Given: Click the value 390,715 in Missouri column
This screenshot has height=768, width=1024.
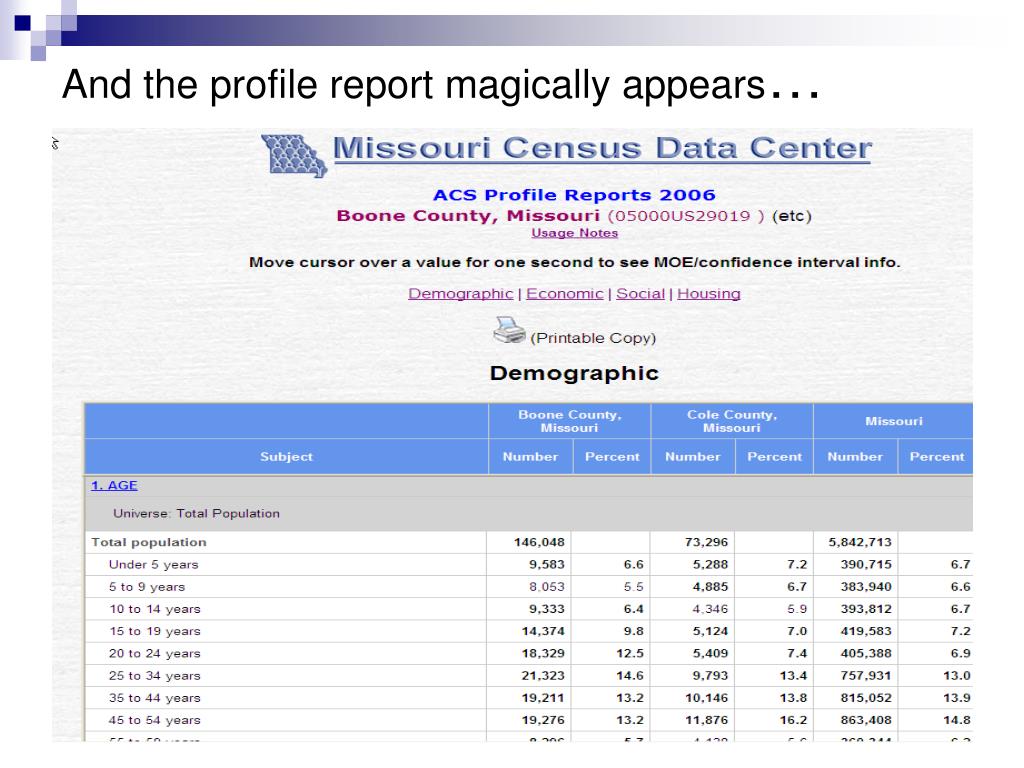Looking at the screenshot, I should pos(866,564).
